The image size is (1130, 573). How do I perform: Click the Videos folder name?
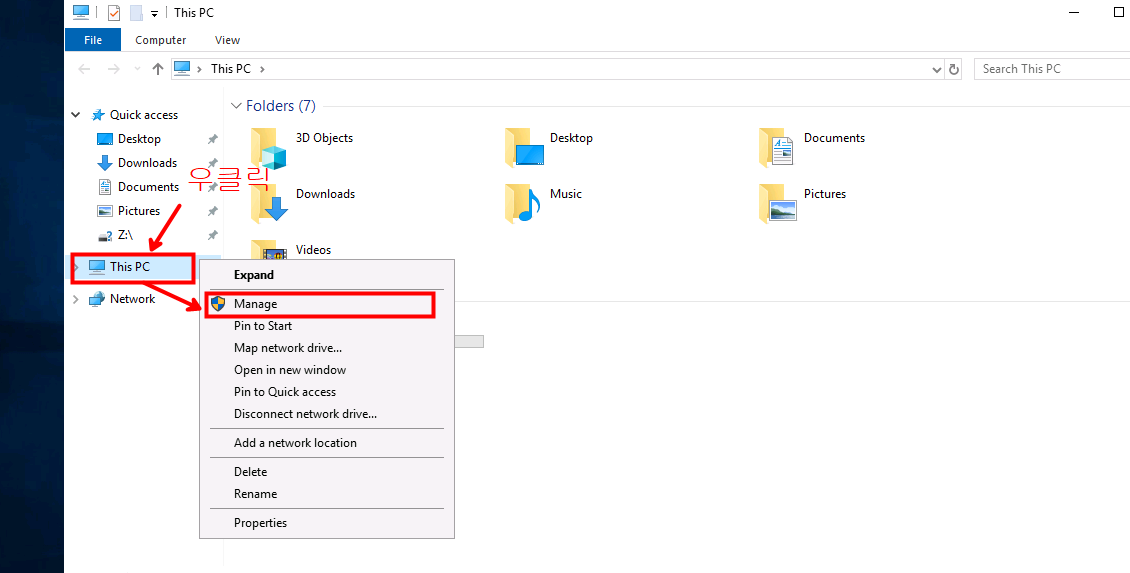tap(313, 250)
